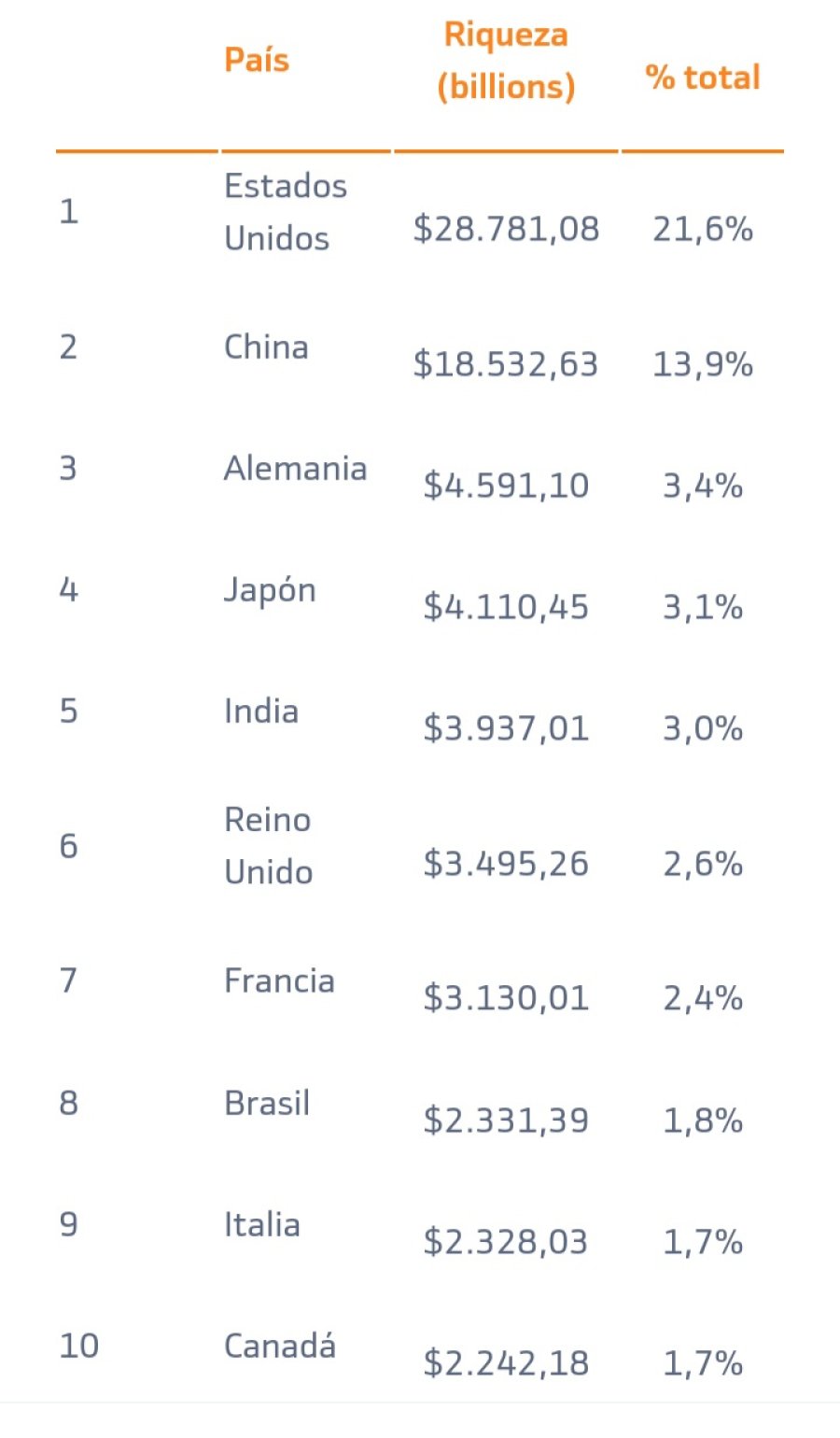Click the 3,1% percentage cell
The image size is (840, 1438).
pos(703,607)
